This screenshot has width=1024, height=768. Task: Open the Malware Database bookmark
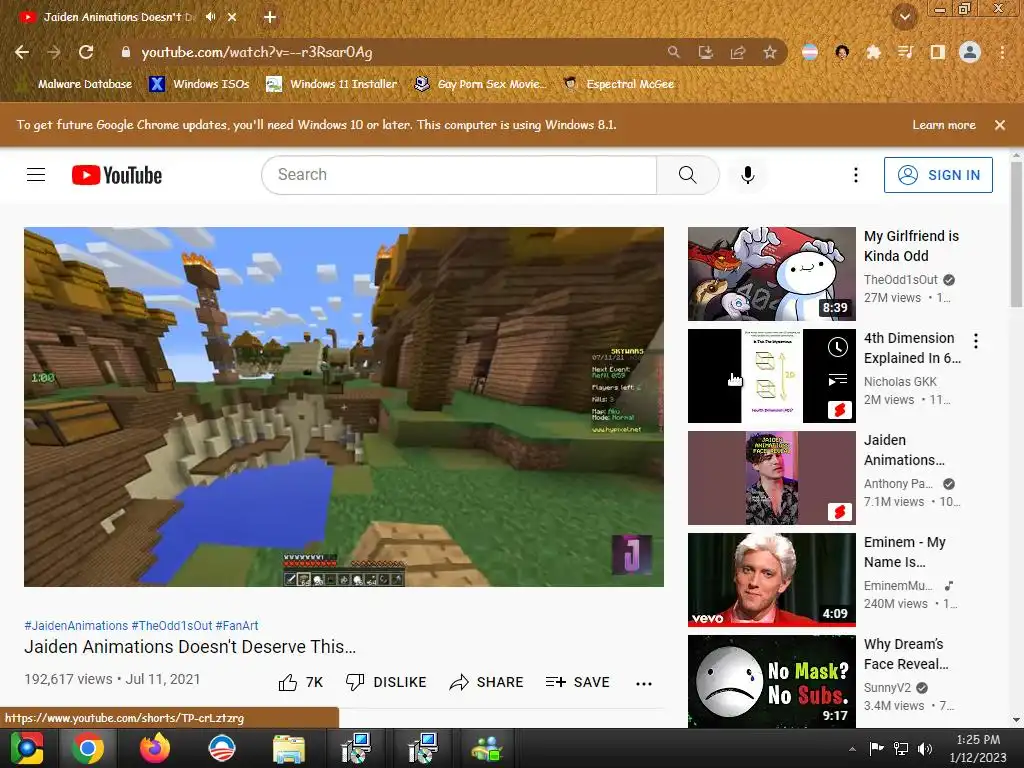pyautogui.click(x=77, y=84)
